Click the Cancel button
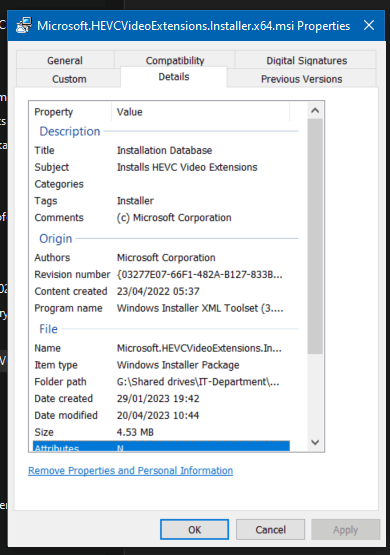Image resolution: width=390 pixels, height=555 pixels. pos(270,530)
